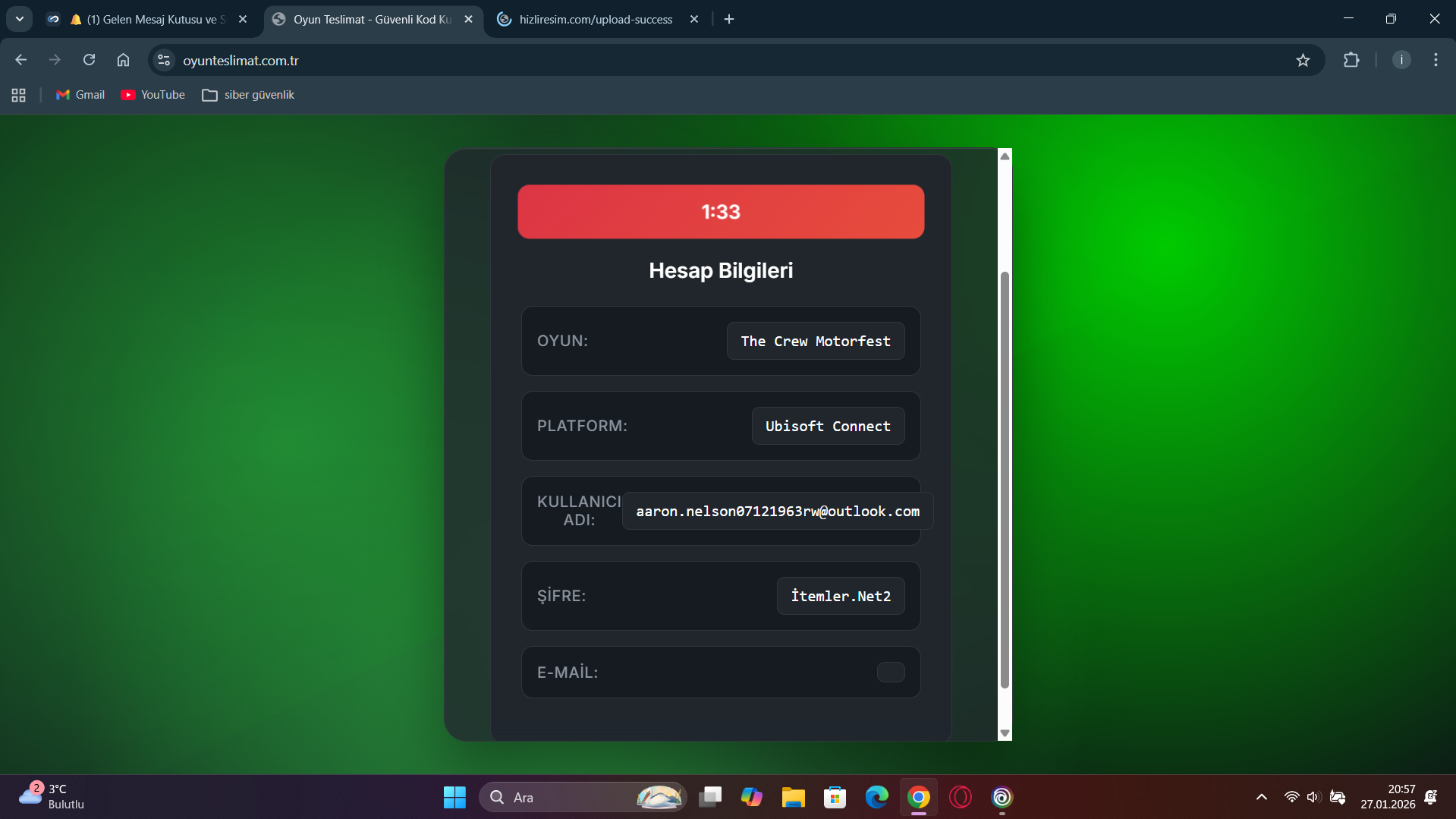
Task: Open the weather widget showing 3°C
Action: (x=52, y=797)
